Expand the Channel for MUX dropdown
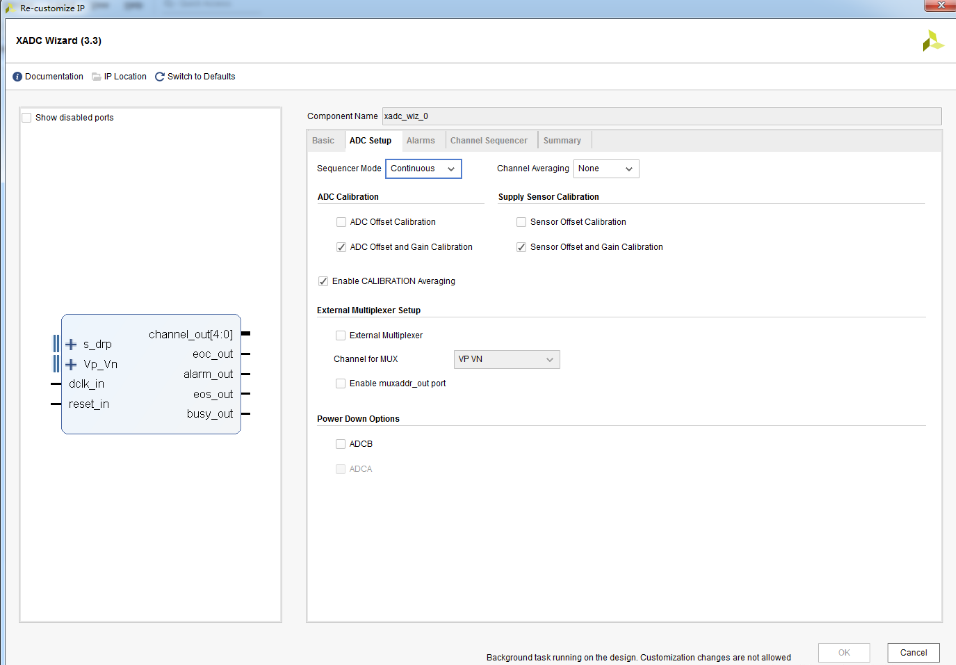 (x=507, y=360)
